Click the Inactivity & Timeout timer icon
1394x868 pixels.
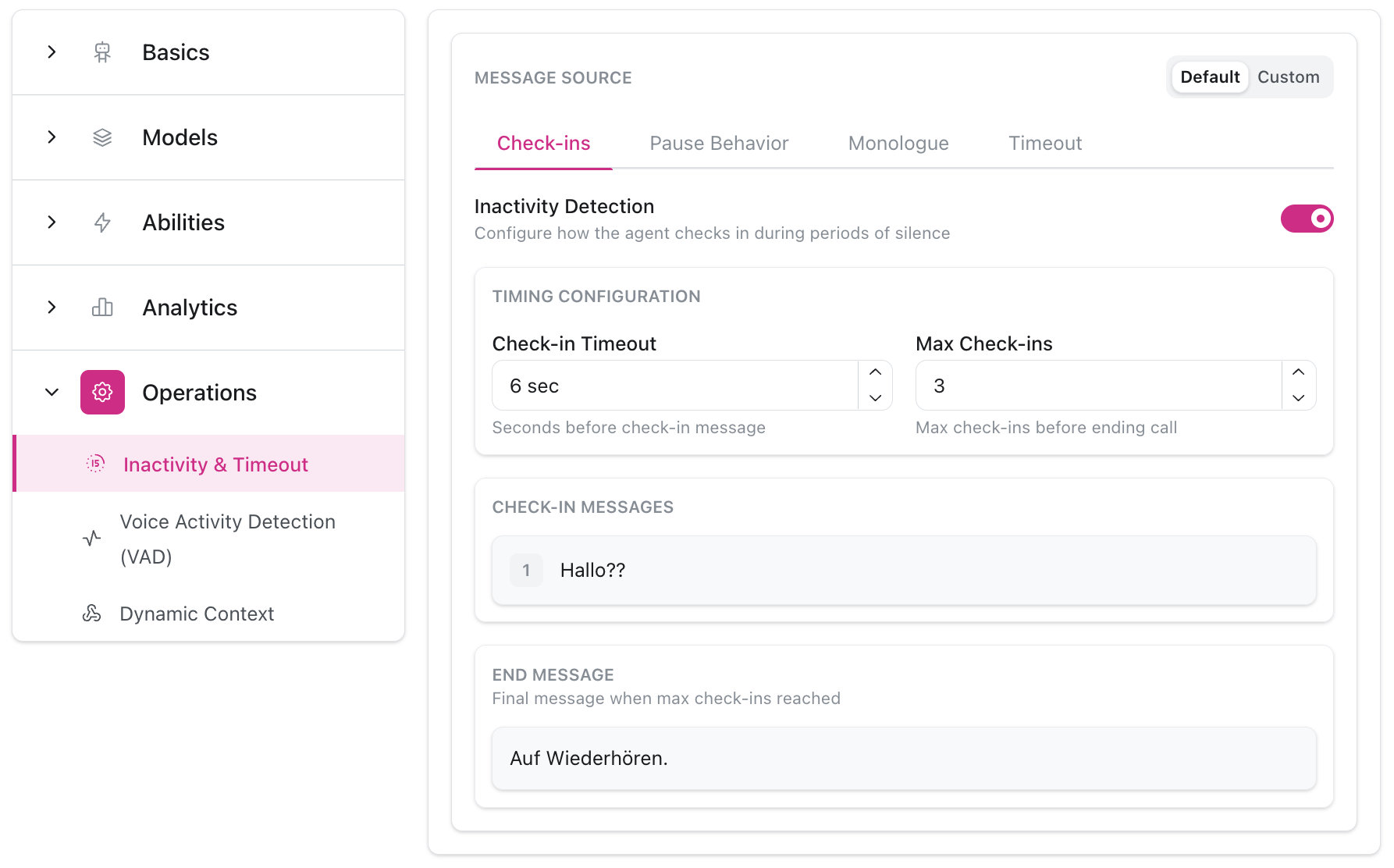coord(94,464)
